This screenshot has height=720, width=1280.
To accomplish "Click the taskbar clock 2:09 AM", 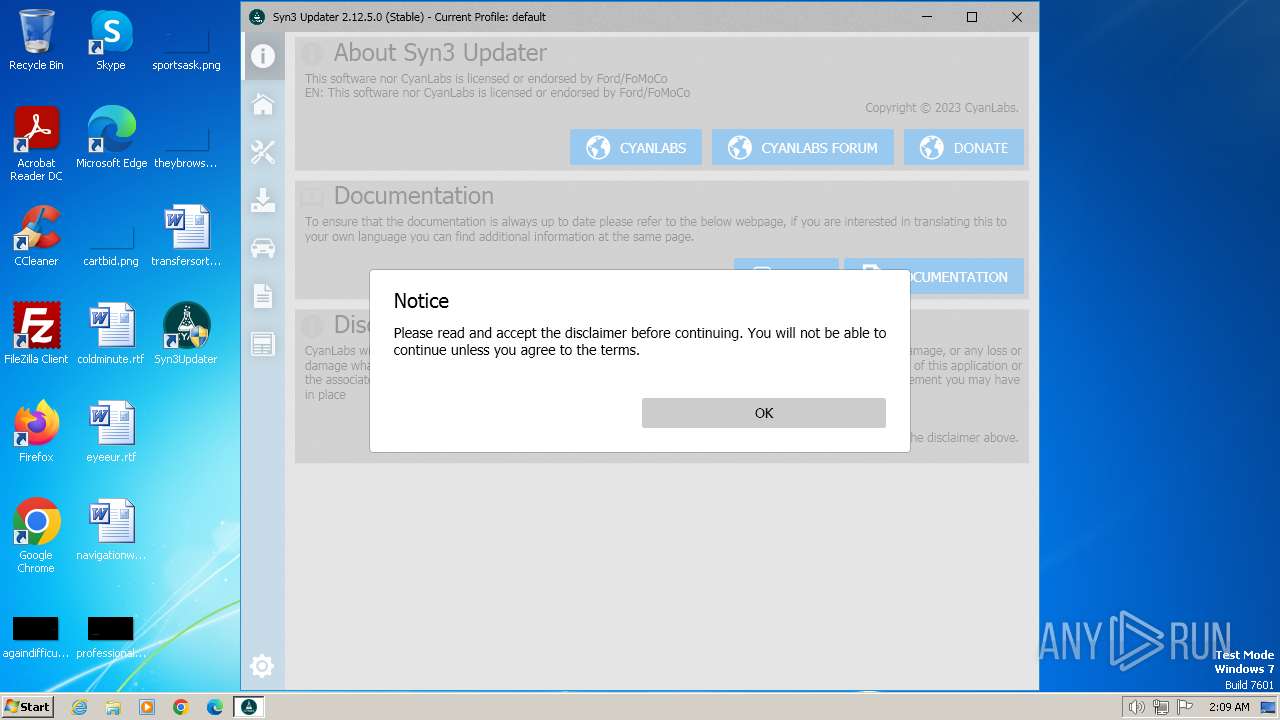I will pyautogui.click(x=1229, y=707).
